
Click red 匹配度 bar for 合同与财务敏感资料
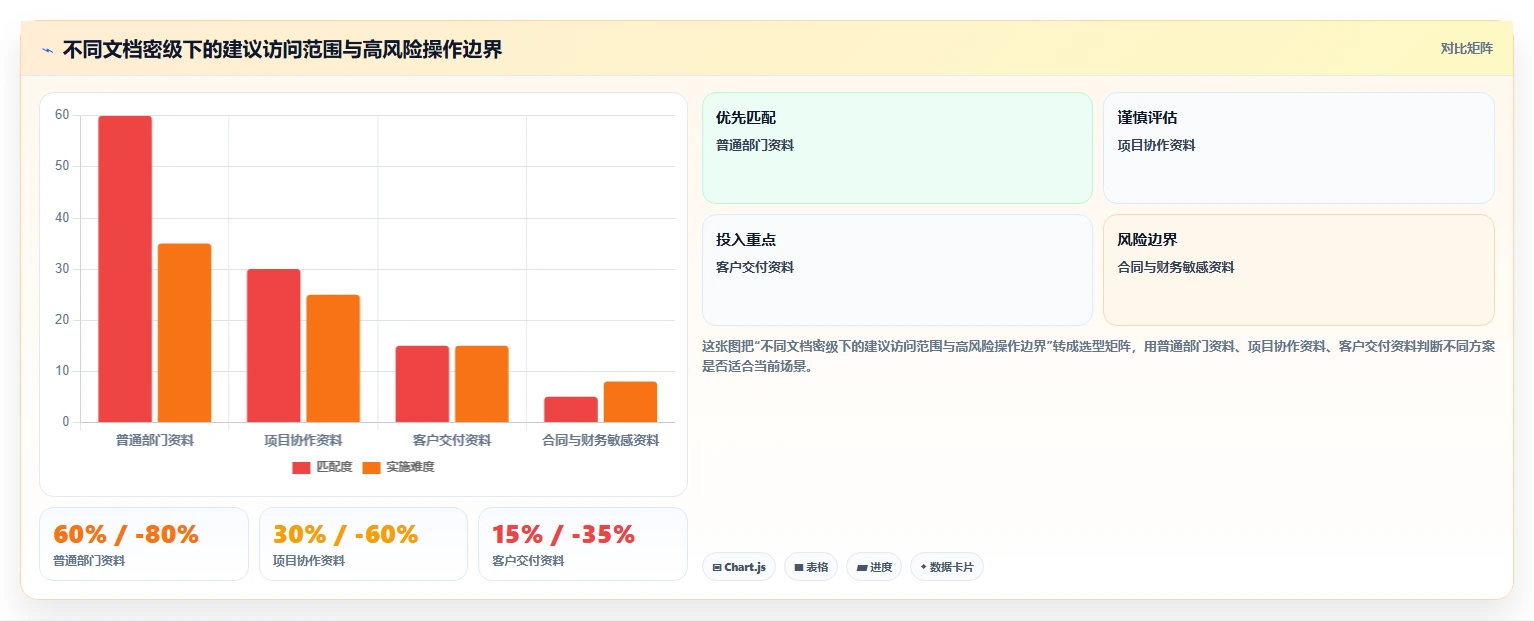click(x=571, y=410)
